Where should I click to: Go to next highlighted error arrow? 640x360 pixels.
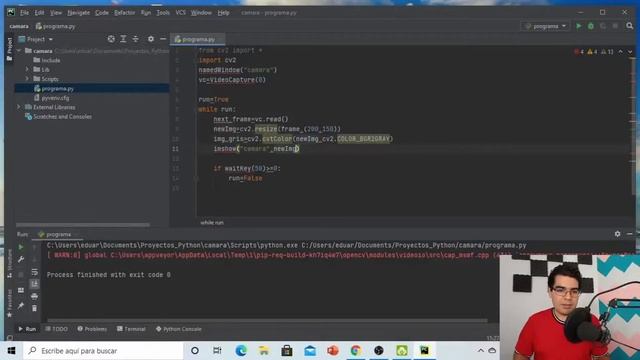coord(630,52)
